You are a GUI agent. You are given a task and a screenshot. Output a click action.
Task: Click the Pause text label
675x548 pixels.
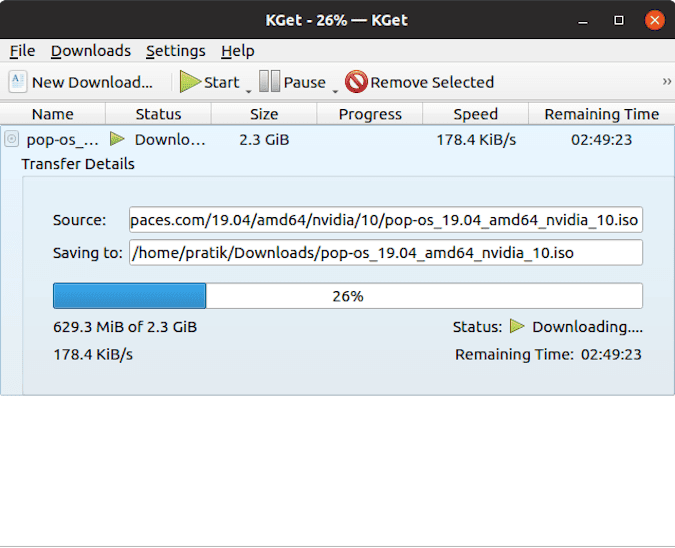(304, 82)
